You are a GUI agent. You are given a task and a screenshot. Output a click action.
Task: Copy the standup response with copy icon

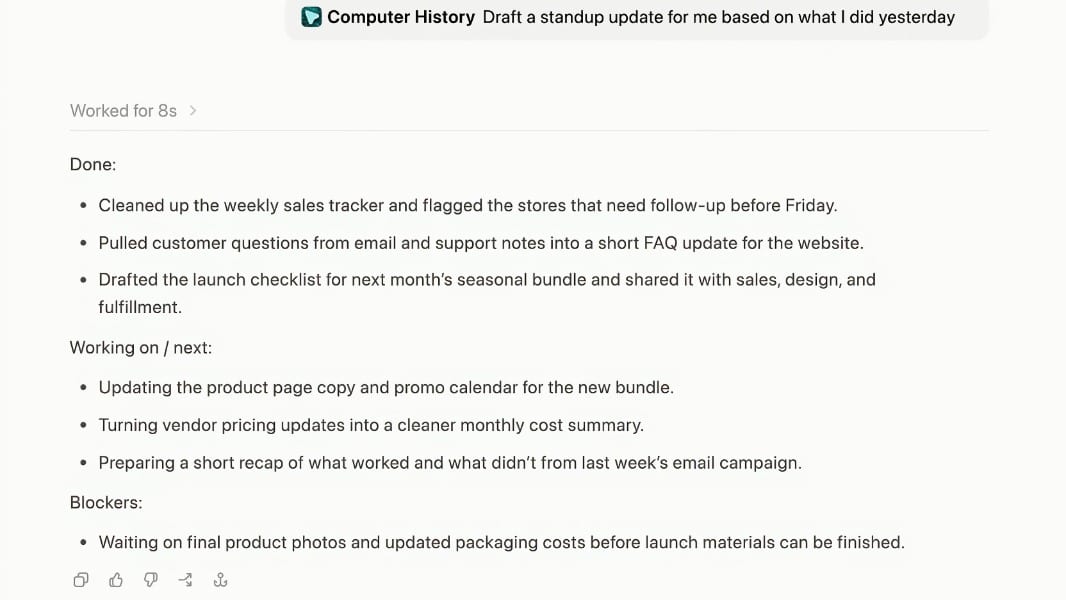click(x=81, y=580)
